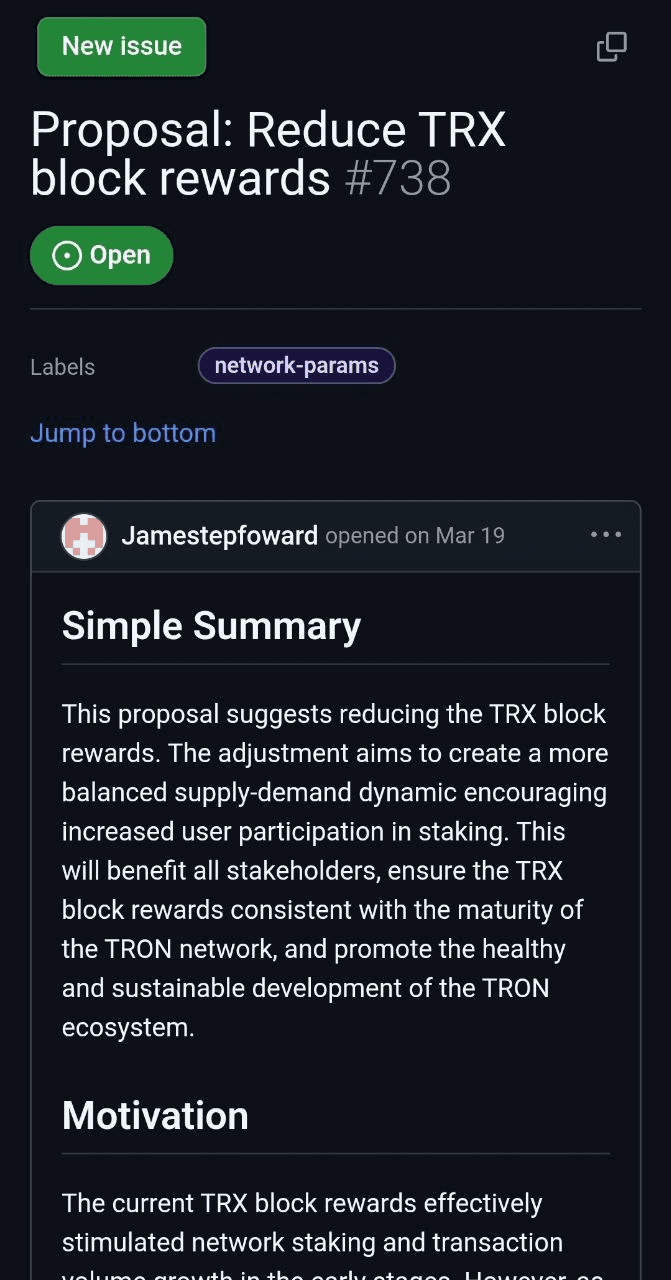The image size is (671, 1280).
Task: Click the issue number #738
Action: coord(398,178)
